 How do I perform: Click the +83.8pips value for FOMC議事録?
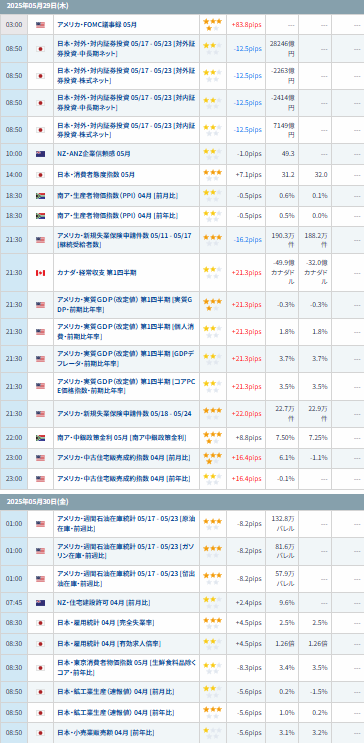pyautogui.click(x=246, y=25)
